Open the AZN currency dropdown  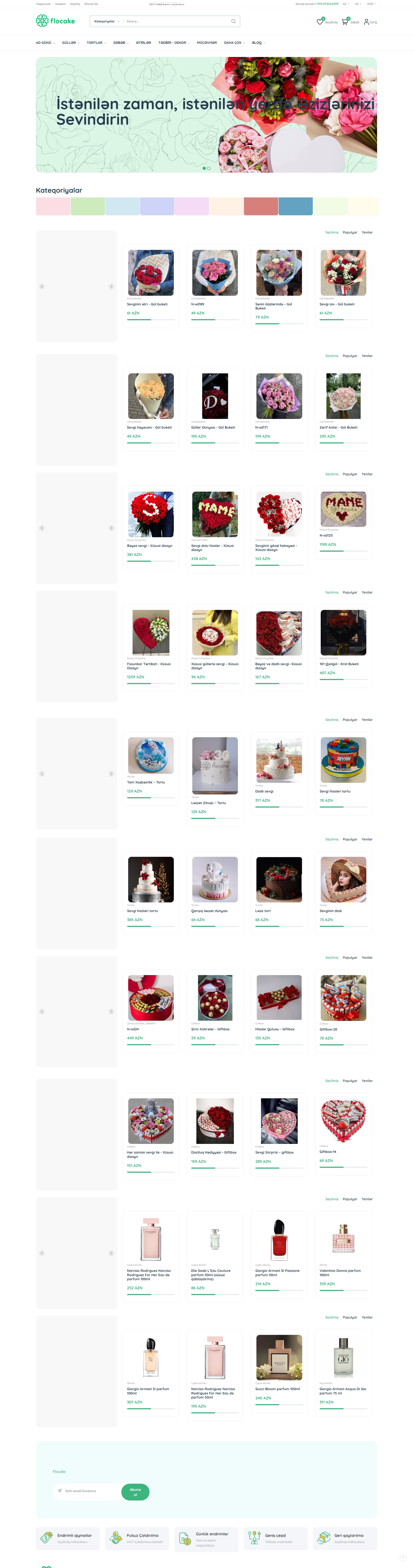(371, 4)
